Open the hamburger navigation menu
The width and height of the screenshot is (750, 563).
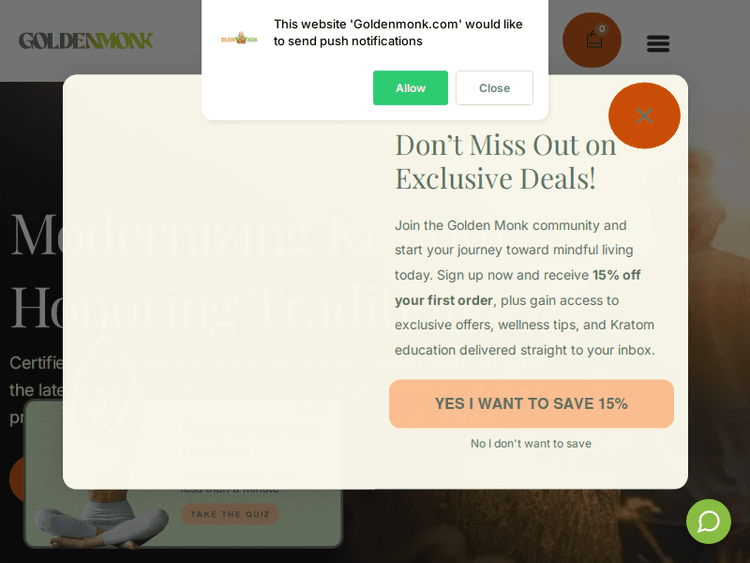(x=658, y=44)
